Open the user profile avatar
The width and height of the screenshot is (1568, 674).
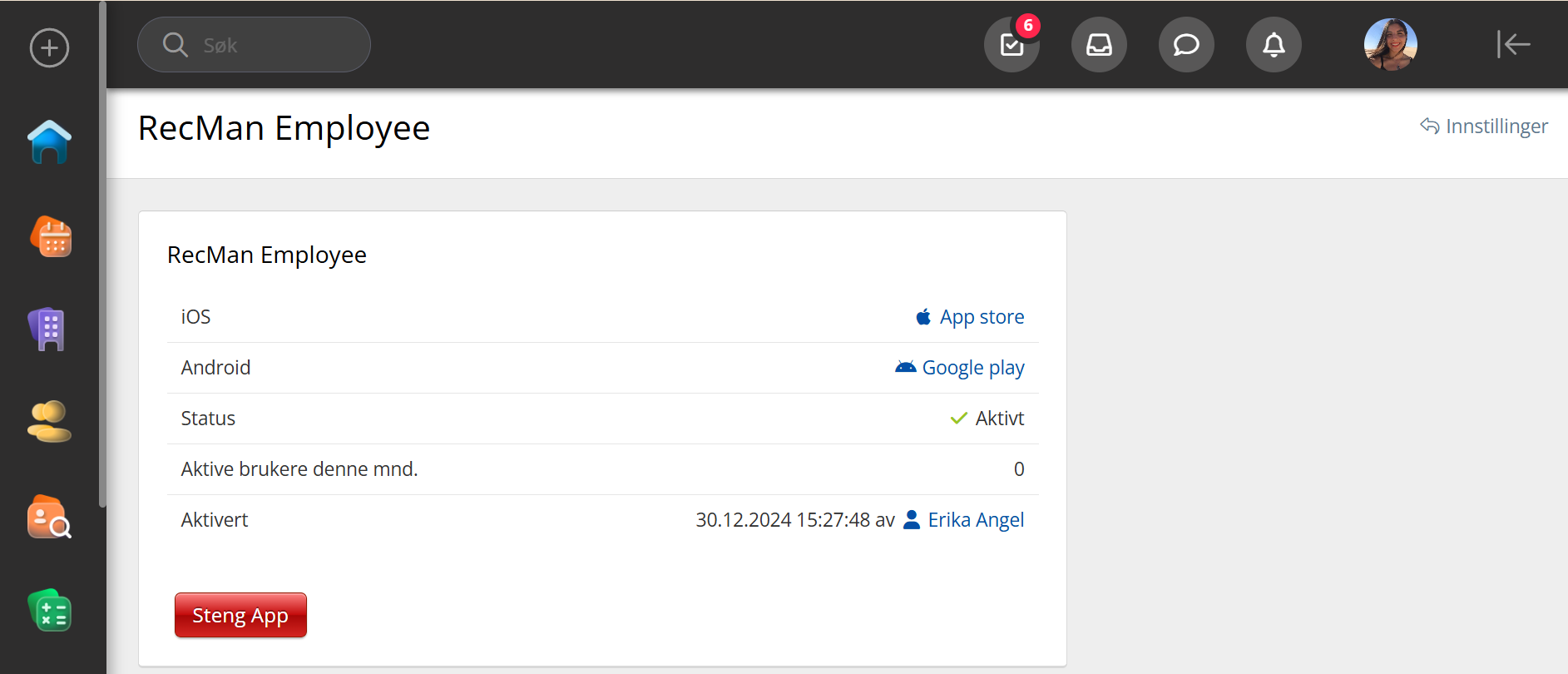(1390, 45)
